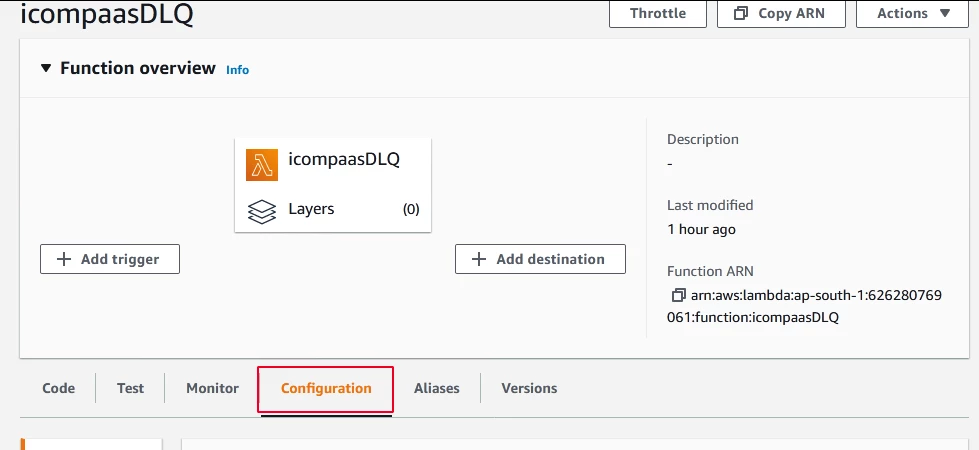Click the '1 hour ago' last modified value
Image resolution: width=979 pixels, height=450 pixels.
[701, 229]
